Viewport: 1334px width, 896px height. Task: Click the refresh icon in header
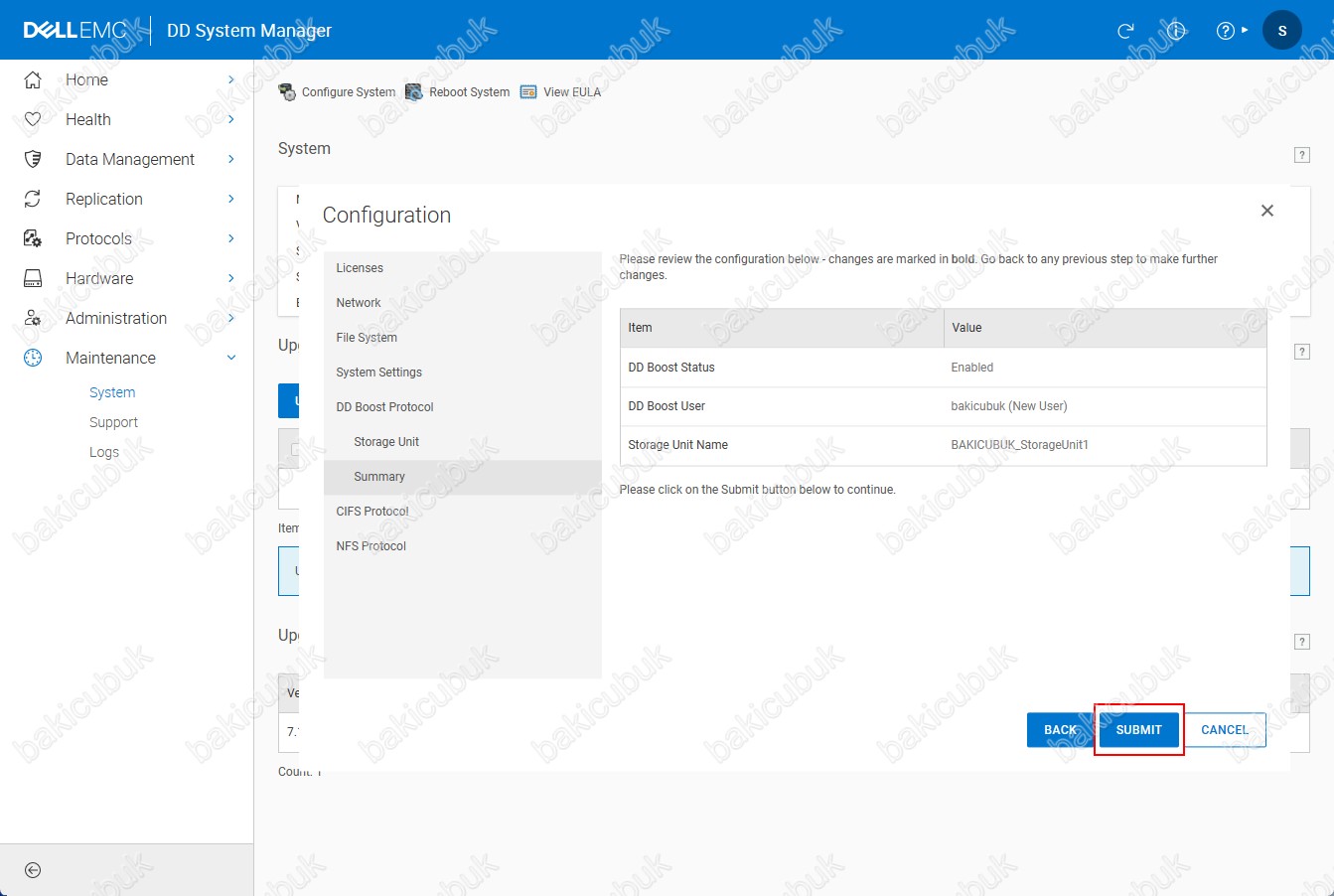tap(1125, 31)
